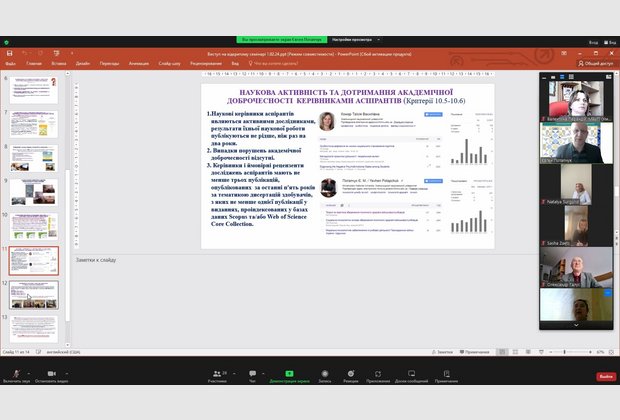Viewport: 620px width, 420px height.
Task: Switch to Reading view icon
Action: coord(528,352)
